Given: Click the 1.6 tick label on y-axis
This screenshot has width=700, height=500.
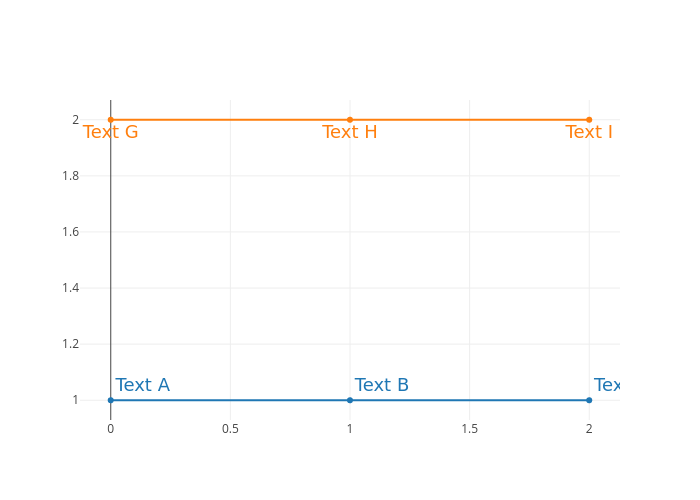Looking at the screenshot, I should click(70, 232).
